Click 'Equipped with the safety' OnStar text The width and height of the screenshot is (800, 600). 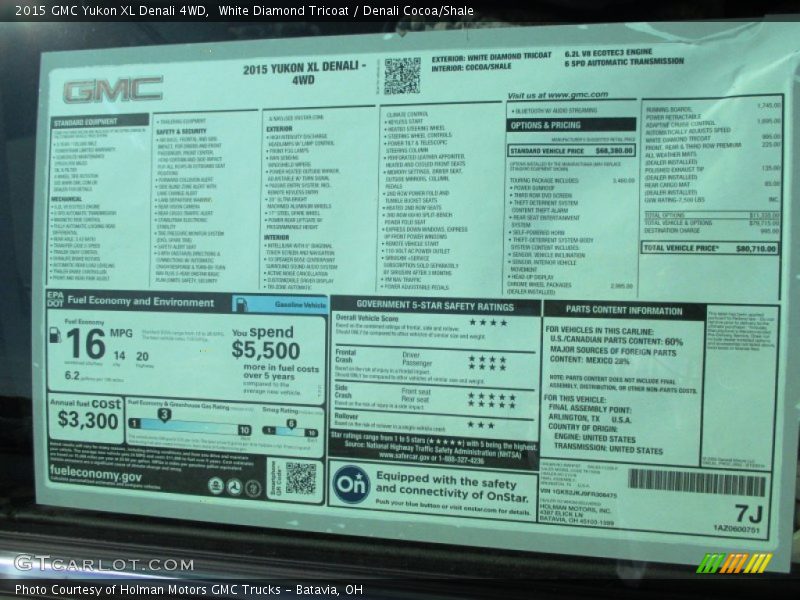pos(446,480)
